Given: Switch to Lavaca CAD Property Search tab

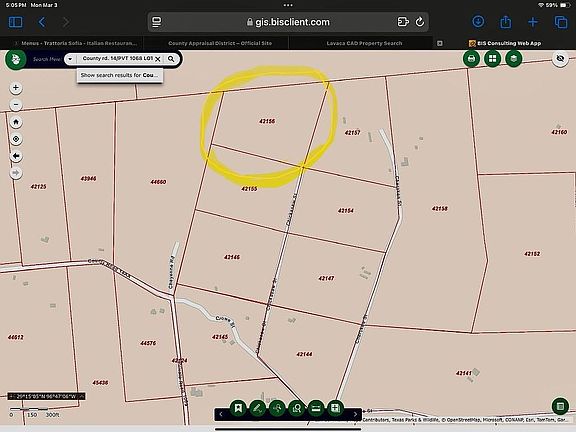Looking at the screenshot, I should 364,43.
